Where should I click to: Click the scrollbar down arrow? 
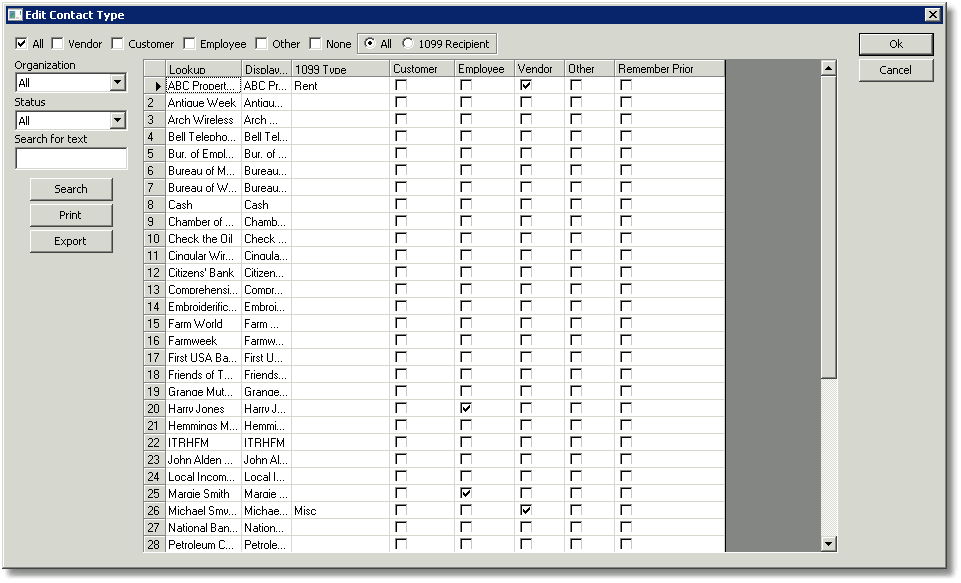[829, 544]
